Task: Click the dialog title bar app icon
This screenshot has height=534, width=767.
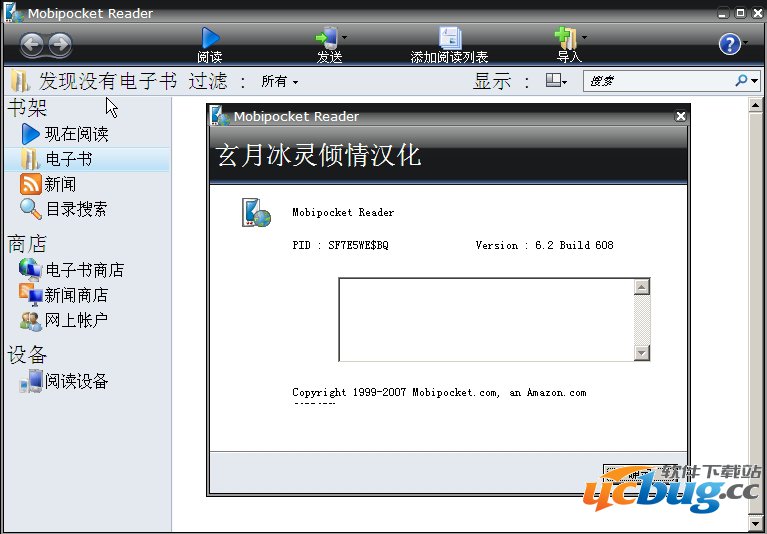Action: point(220,116)
